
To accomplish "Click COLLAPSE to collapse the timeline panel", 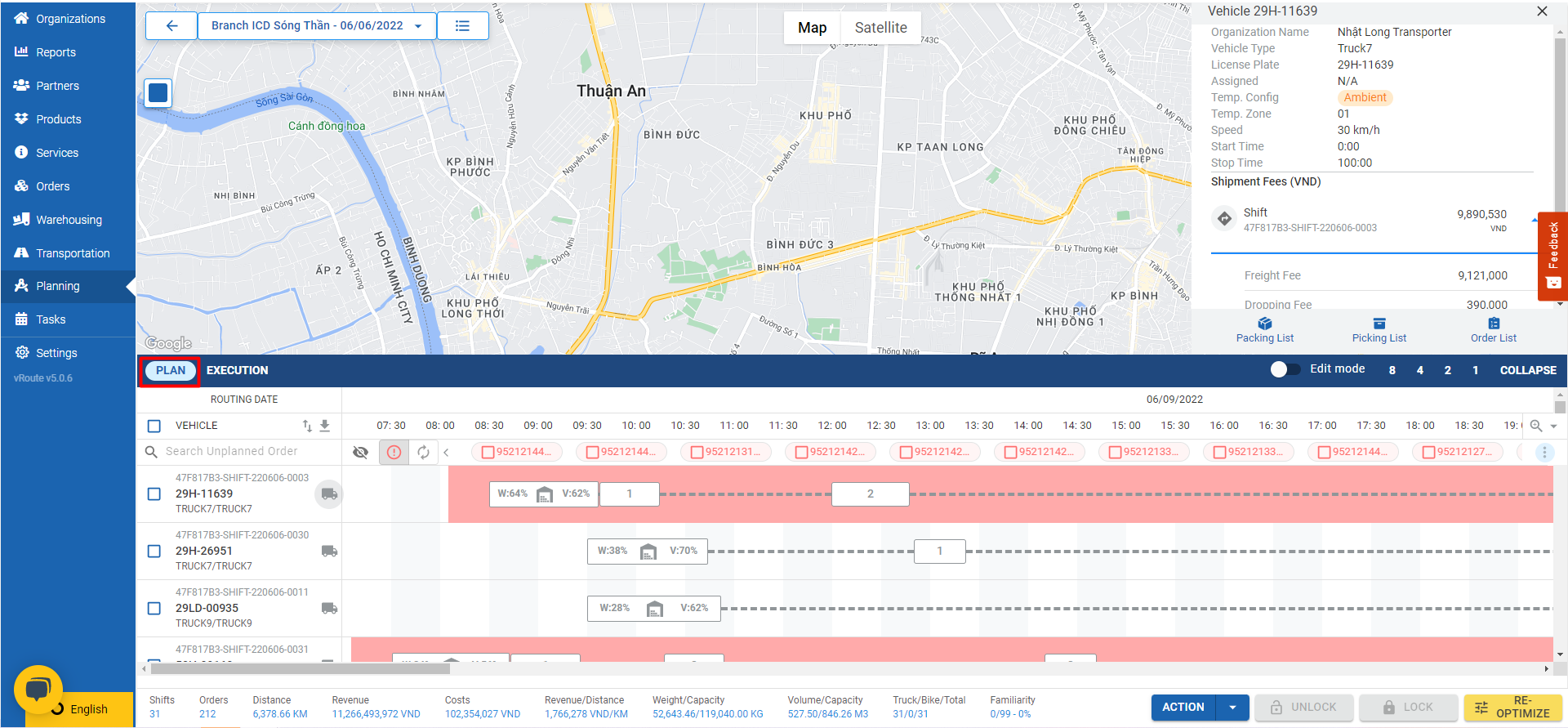I will (x=1528, y=370).
